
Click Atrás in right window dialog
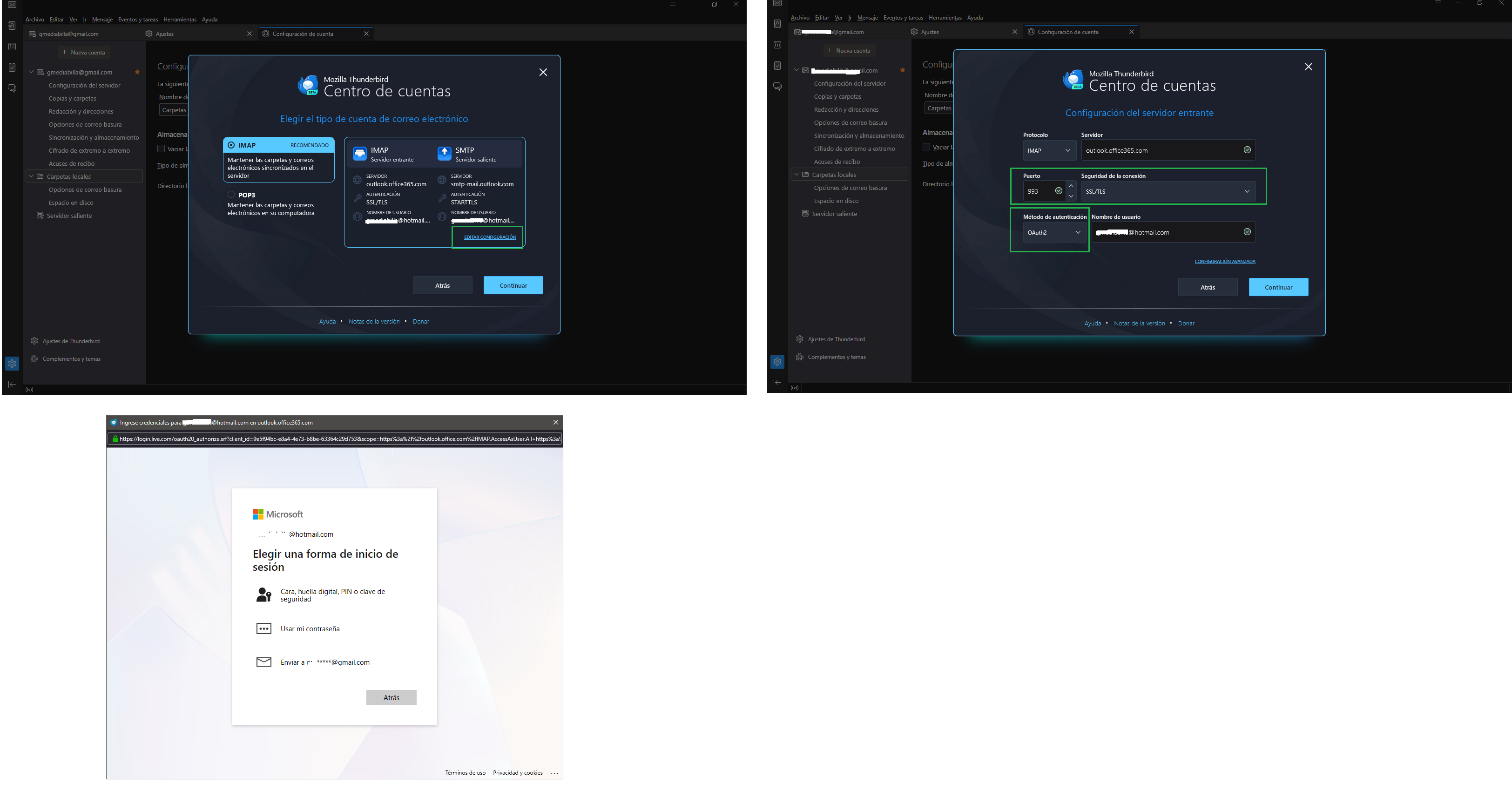1208,287
